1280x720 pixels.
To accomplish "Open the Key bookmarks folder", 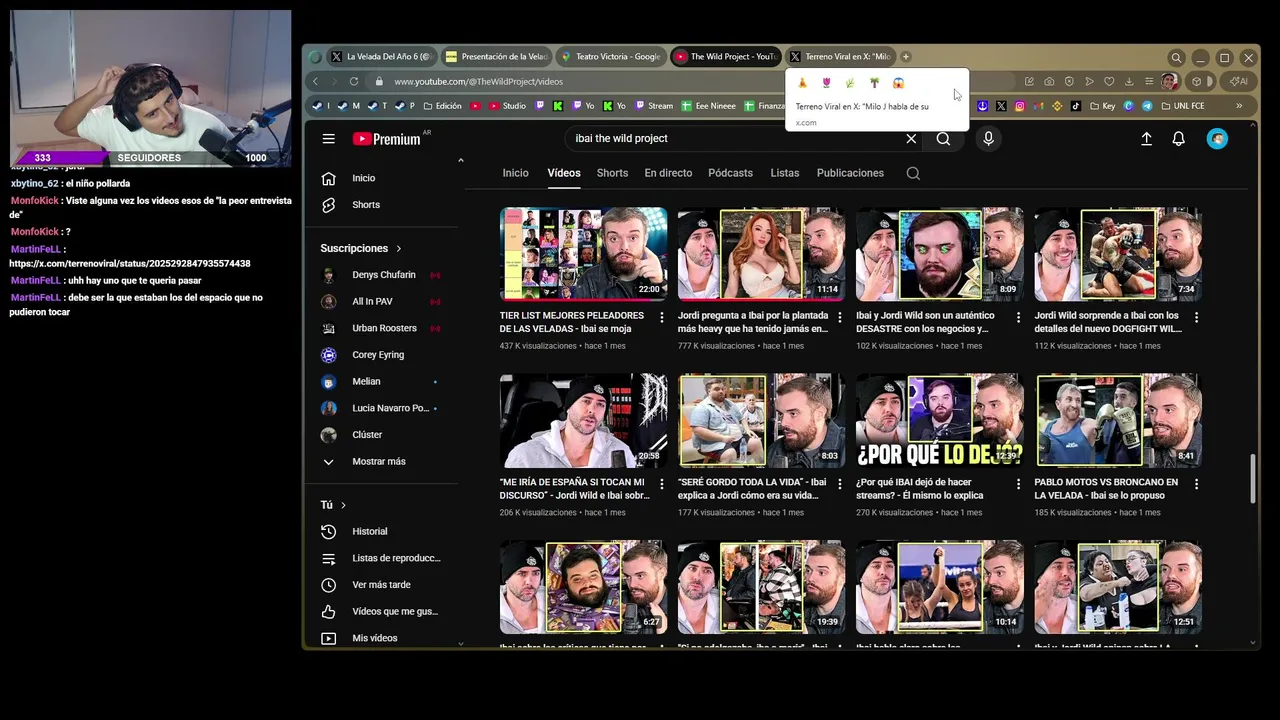I will coord(1103,106).
